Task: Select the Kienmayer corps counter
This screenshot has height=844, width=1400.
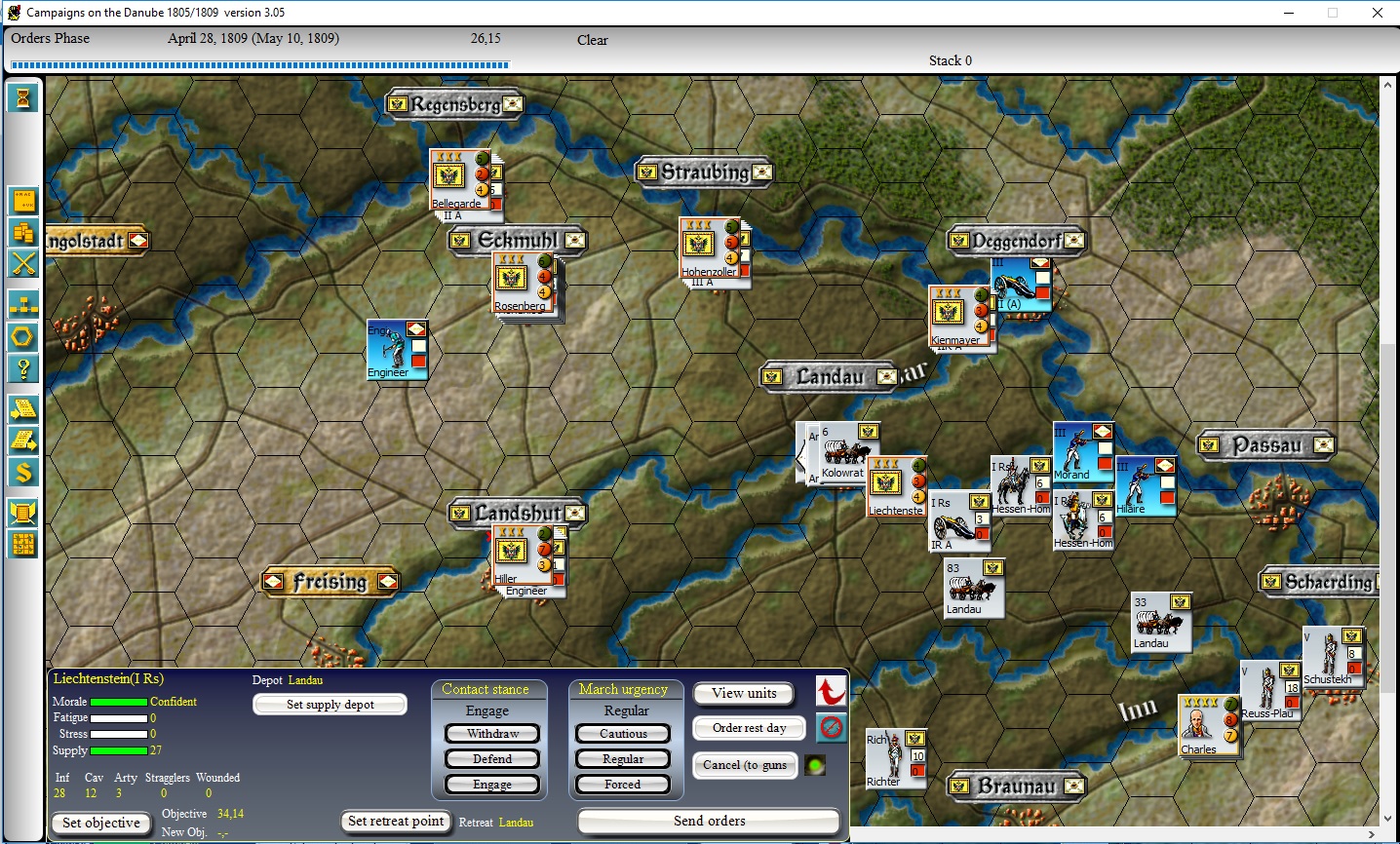Action: pos(959,316)
